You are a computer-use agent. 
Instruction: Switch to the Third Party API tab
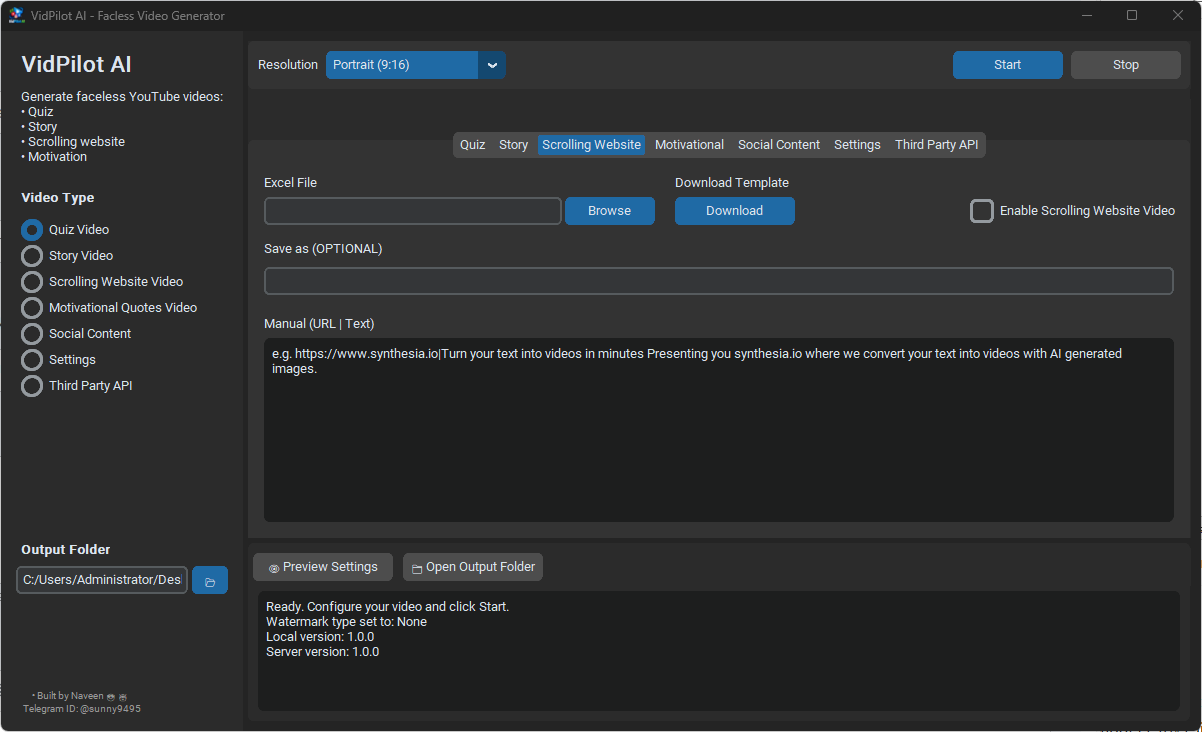tap(936, 144)
